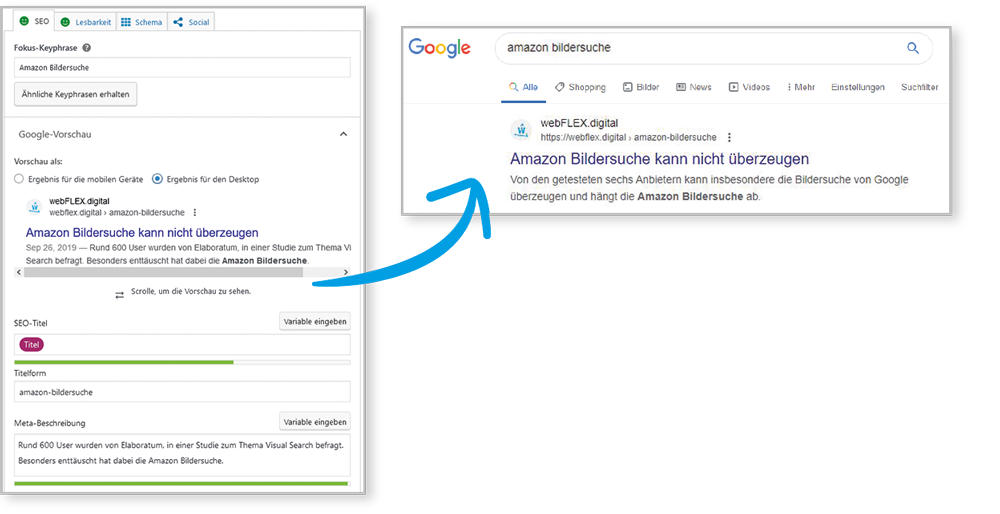Viewport: 1000px width, 514px height.
Task: Switch to the Social tab
Action: point(191,22)
